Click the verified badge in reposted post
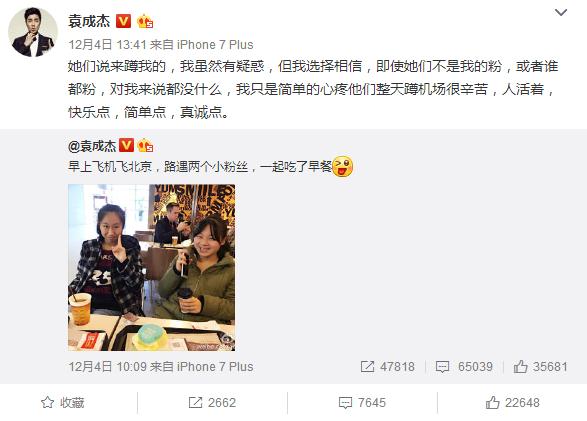The height and width of the screenshot is (421, 587). 126,145
